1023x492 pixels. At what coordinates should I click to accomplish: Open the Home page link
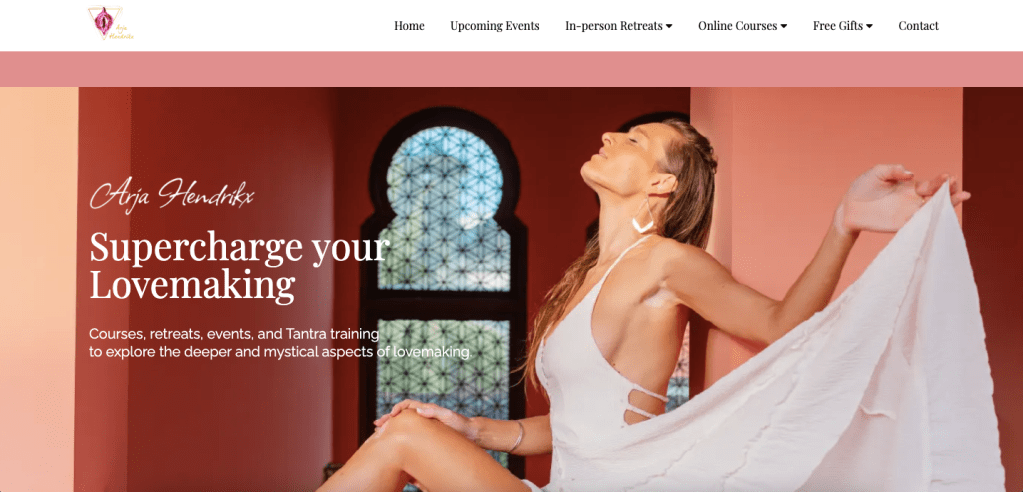409,26
